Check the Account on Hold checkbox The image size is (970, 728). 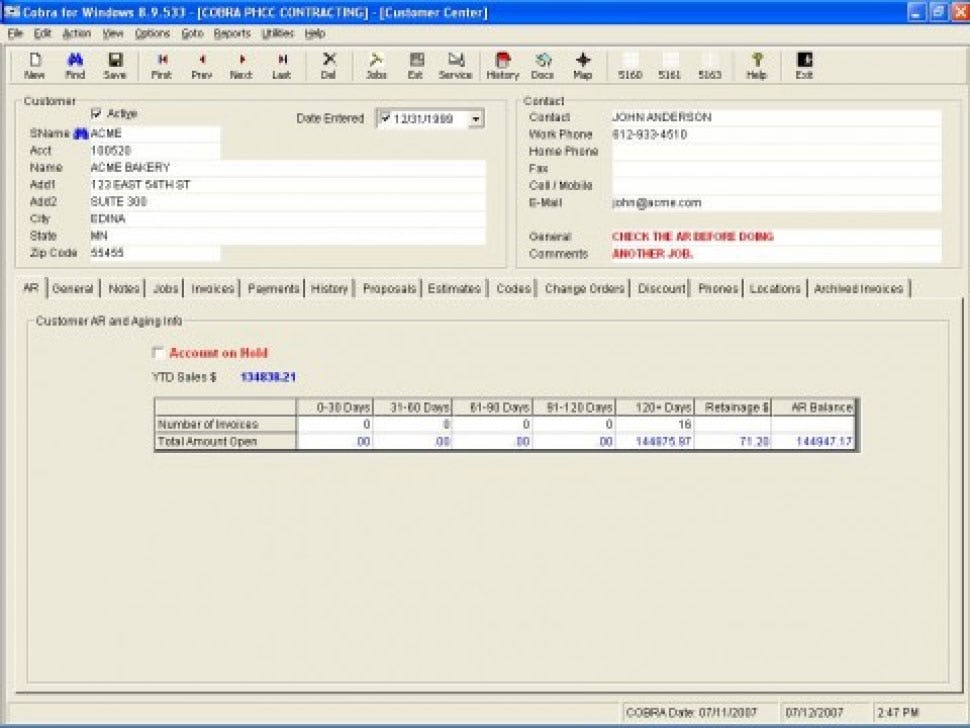point(158,353)
